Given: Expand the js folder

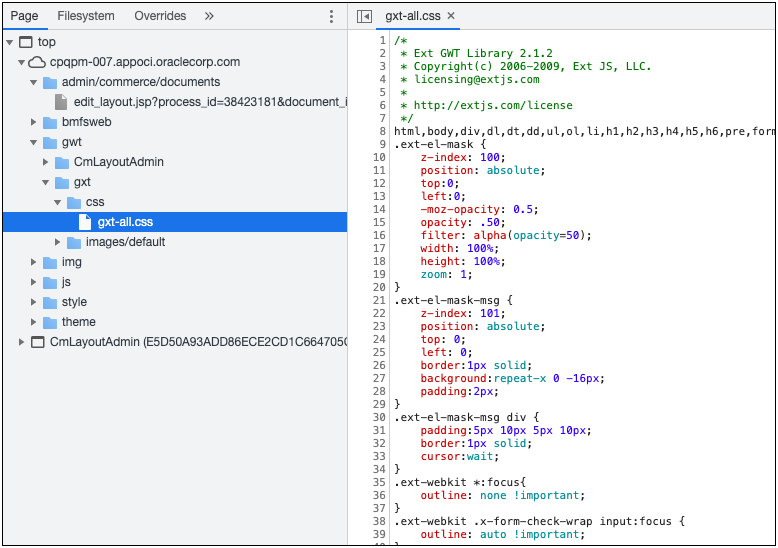Looking at the screenshot, I should point(33,282).
